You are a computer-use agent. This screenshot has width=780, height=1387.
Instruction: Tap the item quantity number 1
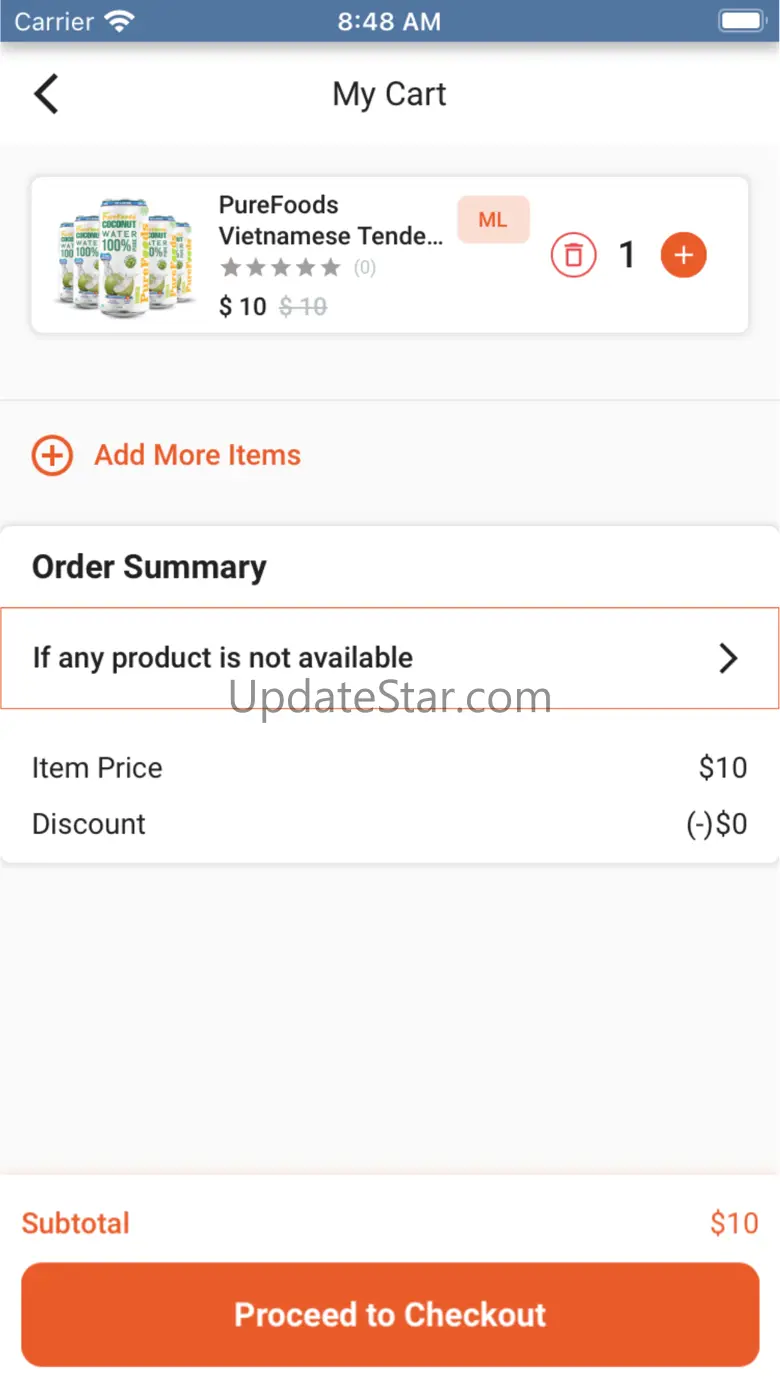click(x=627, y=256)
